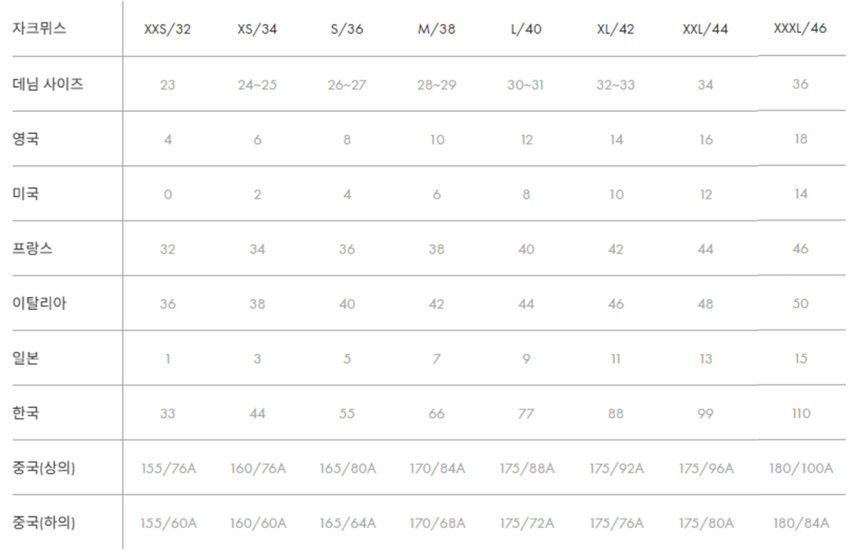Select the 한국 row label
The width and height of the screenshot is (860, 550).
(26, 412)
